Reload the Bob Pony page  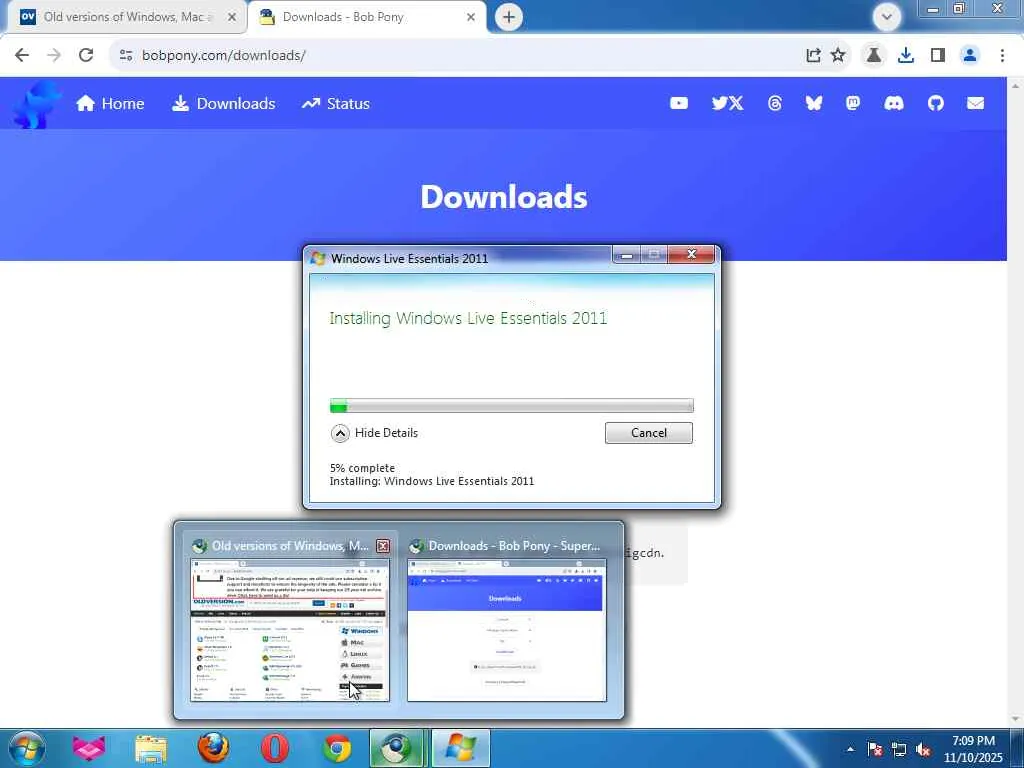86,56
